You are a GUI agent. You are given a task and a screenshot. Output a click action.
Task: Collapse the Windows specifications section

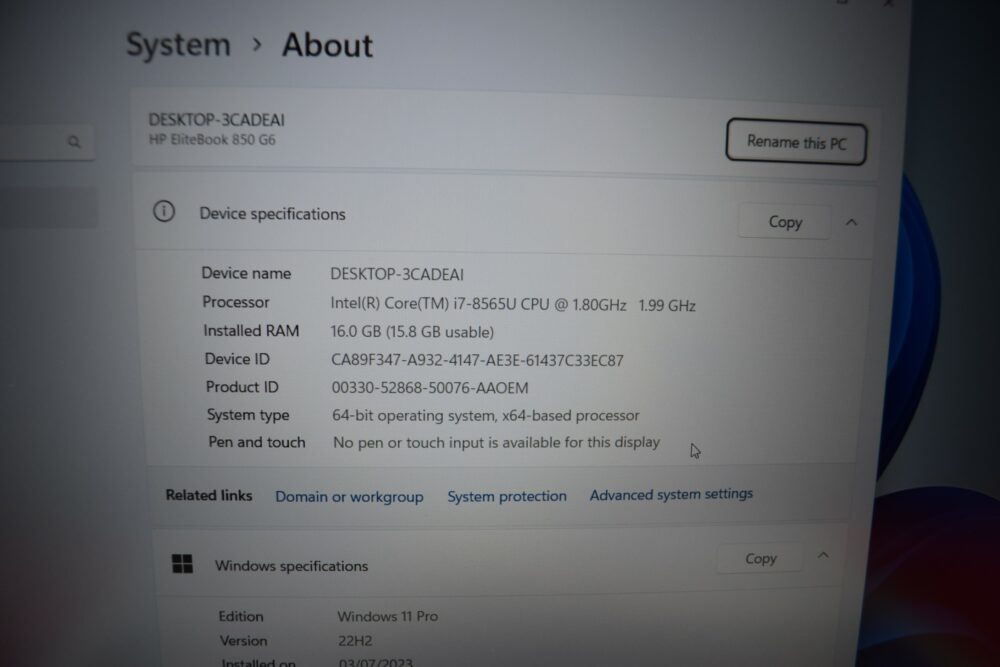pos(823,555)
